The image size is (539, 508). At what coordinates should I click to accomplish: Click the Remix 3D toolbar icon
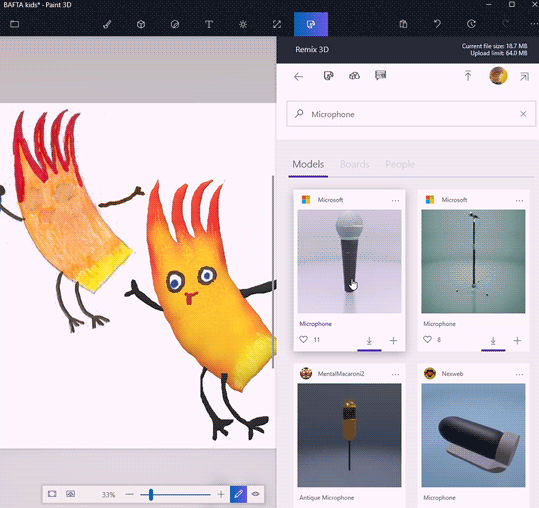click(x=311, y=24)
